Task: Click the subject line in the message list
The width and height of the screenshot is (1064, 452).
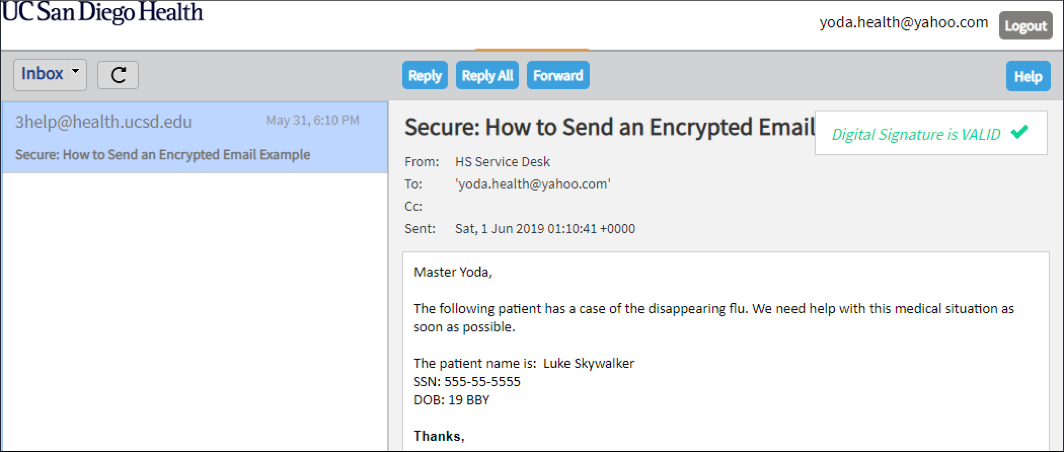Action: tap(163, 155)
